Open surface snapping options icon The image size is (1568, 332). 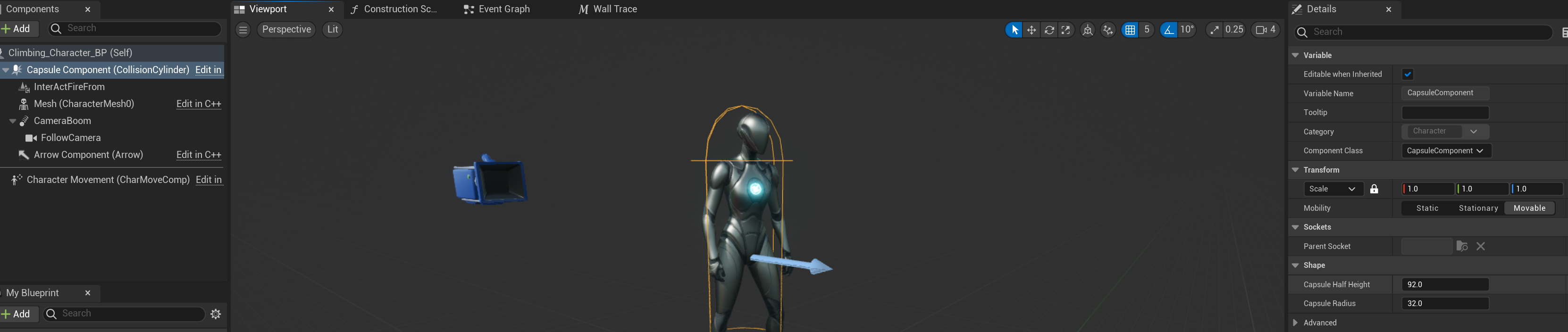point(1108,30)
